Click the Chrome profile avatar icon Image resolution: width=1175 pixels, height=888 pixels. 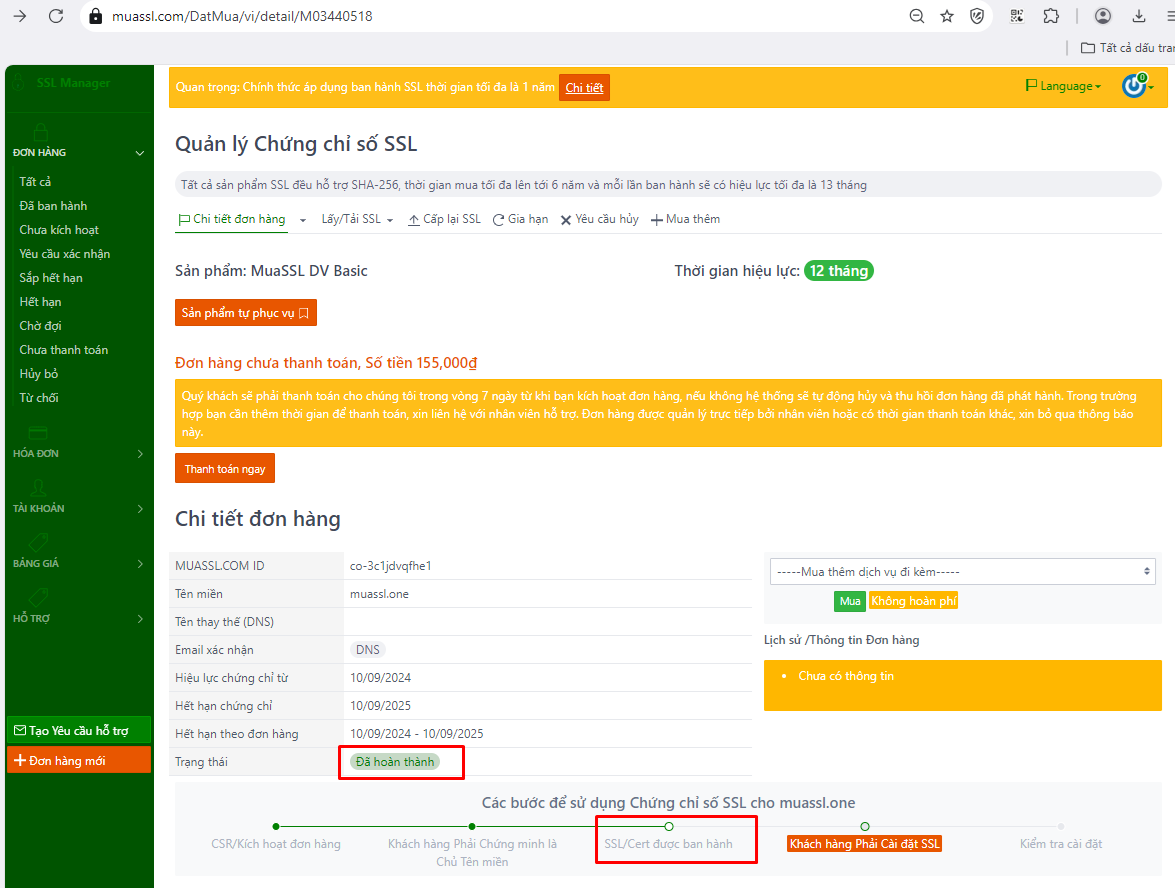point(1103,16)
